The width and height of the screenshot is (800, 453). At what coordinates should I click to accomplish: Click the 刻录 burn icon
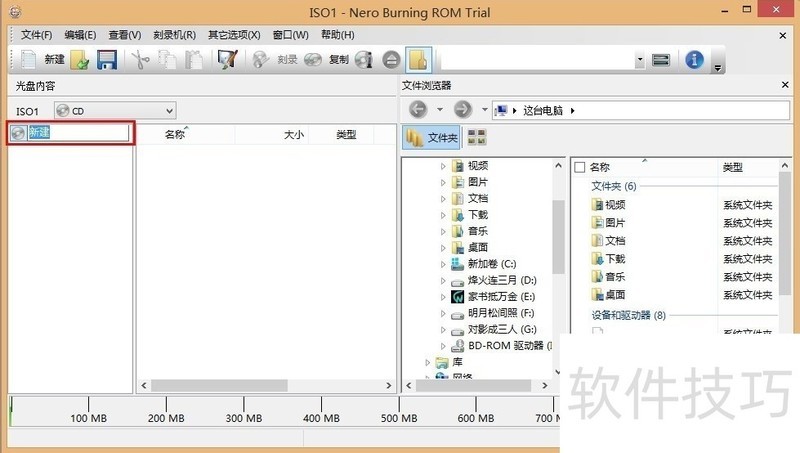[x=261, y=60]
